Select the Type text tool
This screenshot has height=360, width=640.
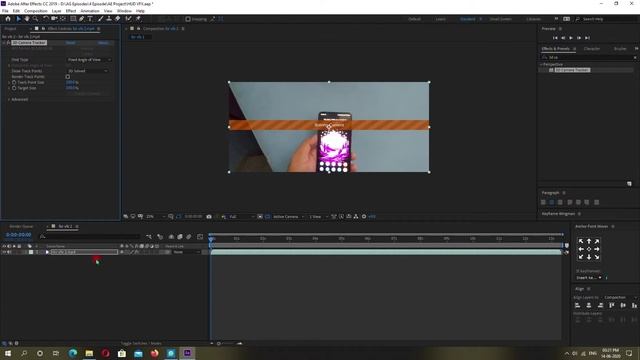90,19
